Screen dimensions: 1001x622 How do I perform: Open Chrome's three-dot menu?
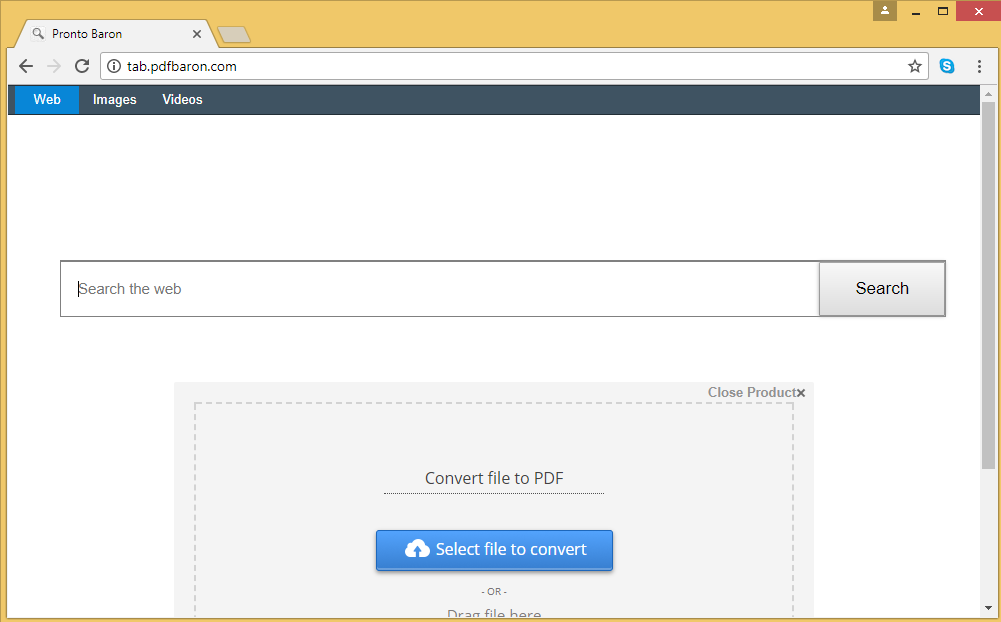point(979,66)
